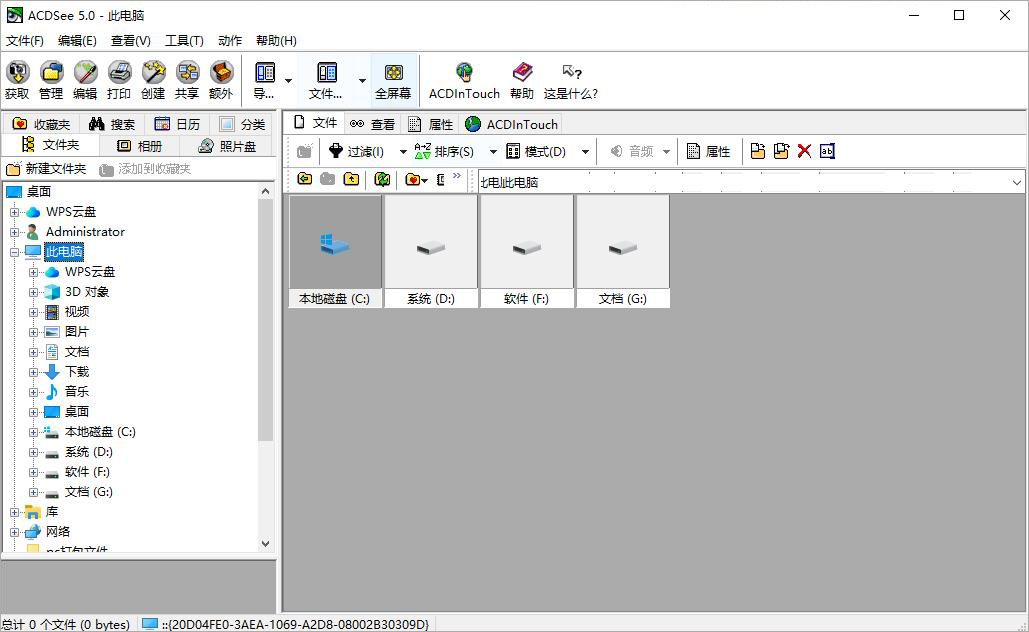The image size is (1029, 632).
Task: Click the green refresh folder icon
Action: (382, 179)
